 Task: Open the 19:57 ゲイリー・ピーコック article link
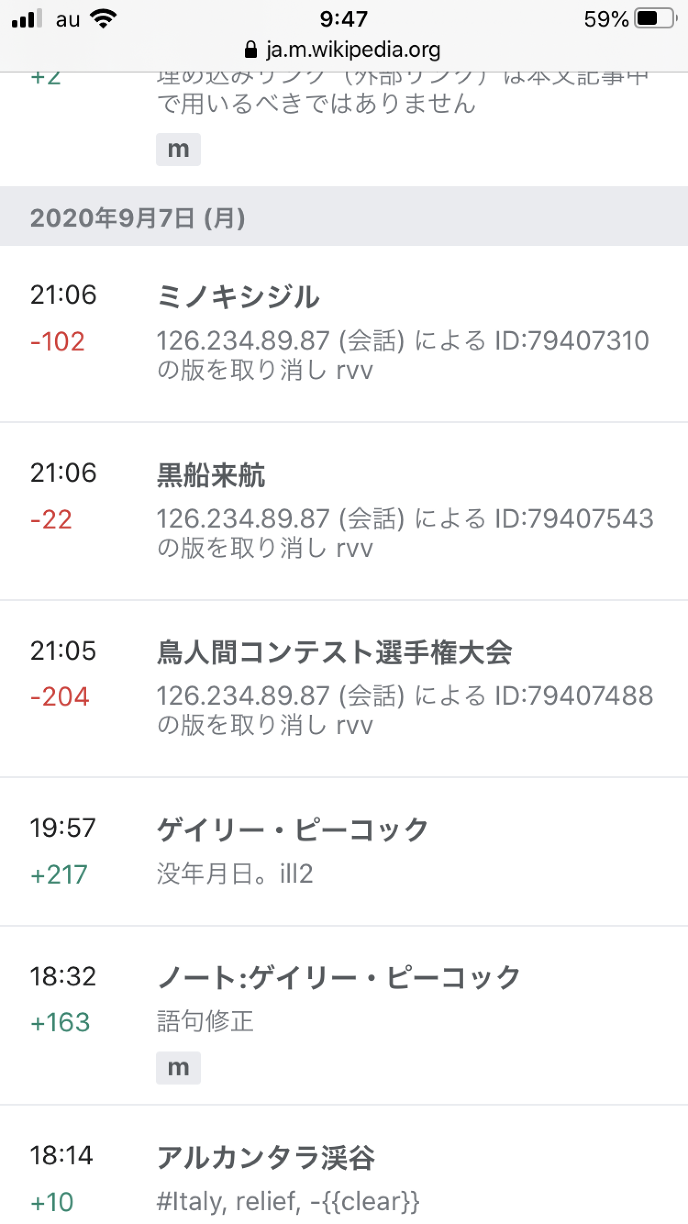coord(292,829)
